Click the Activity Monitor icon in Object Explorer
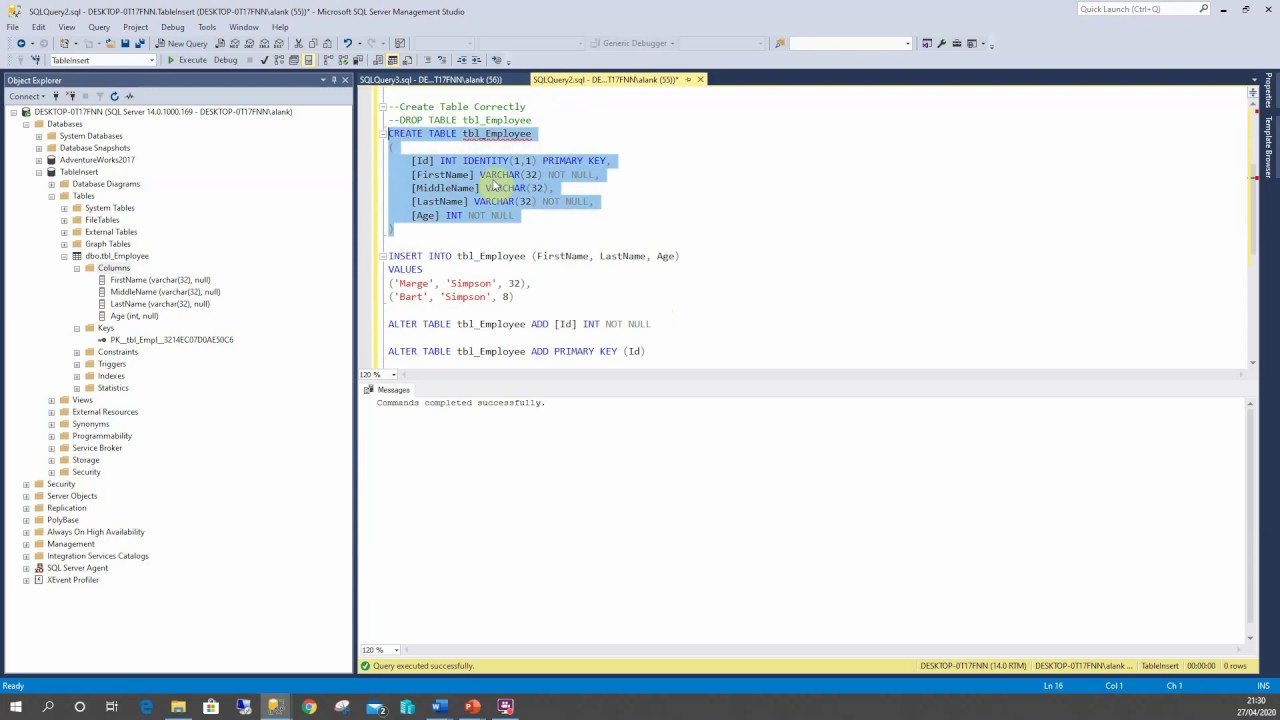This screenshot has height=720, width=1280. pos(129,96)
